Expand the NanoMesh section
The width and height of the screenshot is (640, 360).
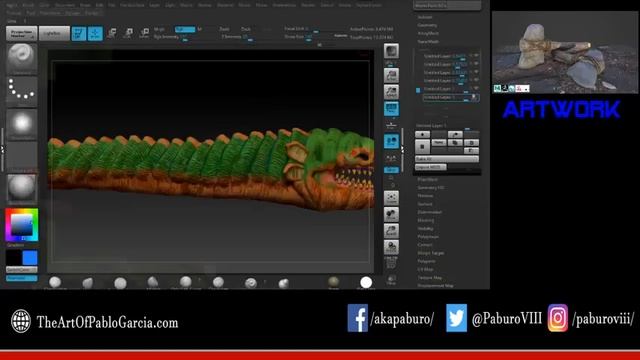428,42
